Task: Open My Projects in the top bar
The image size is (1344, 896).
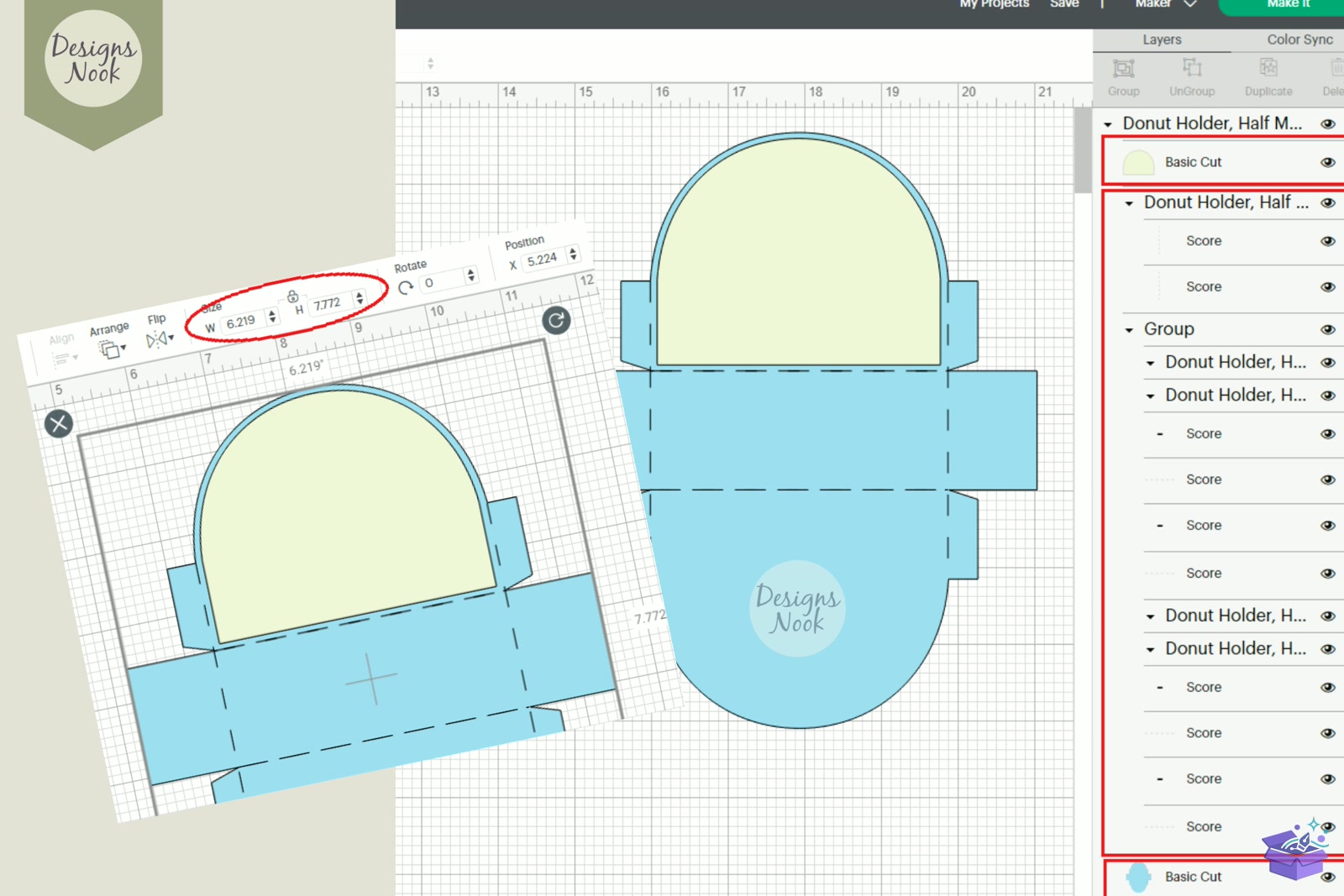Action: pyautogui.click(x=995, y=4)
